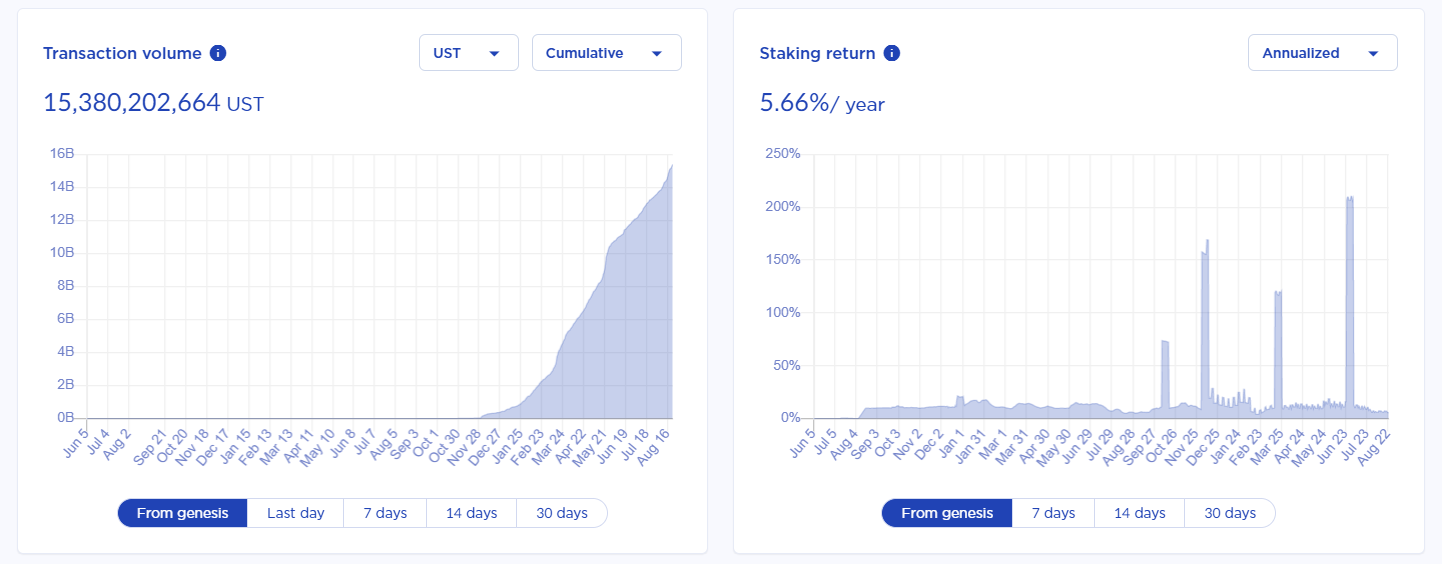Select Last day range for Transaction volume
Viewport: 1442px width, 564px height.
point(295,513)
